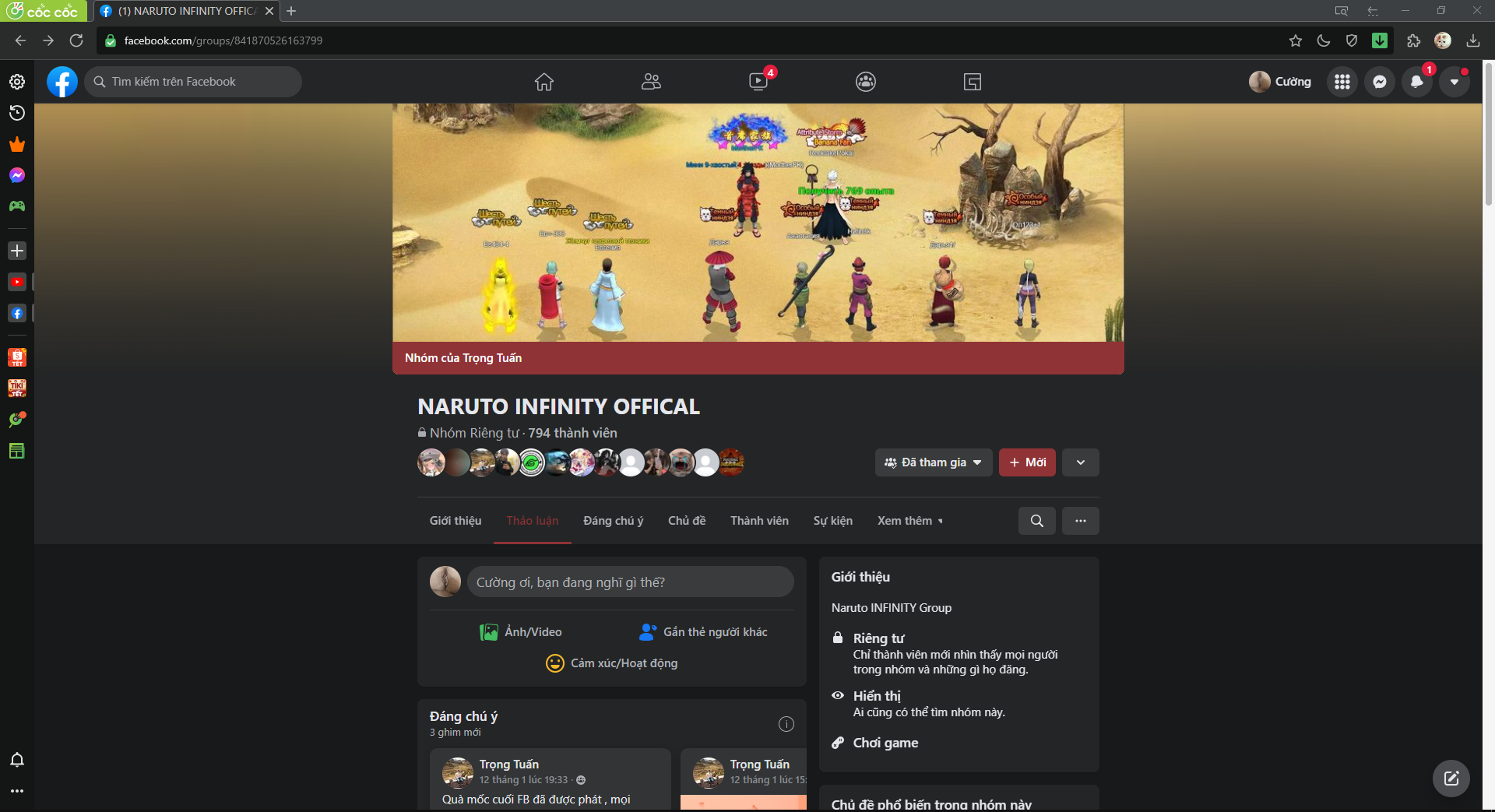Screen dimensions: 1495x812
Task: Click the Facebook search field
Action: tap(193, 82)
